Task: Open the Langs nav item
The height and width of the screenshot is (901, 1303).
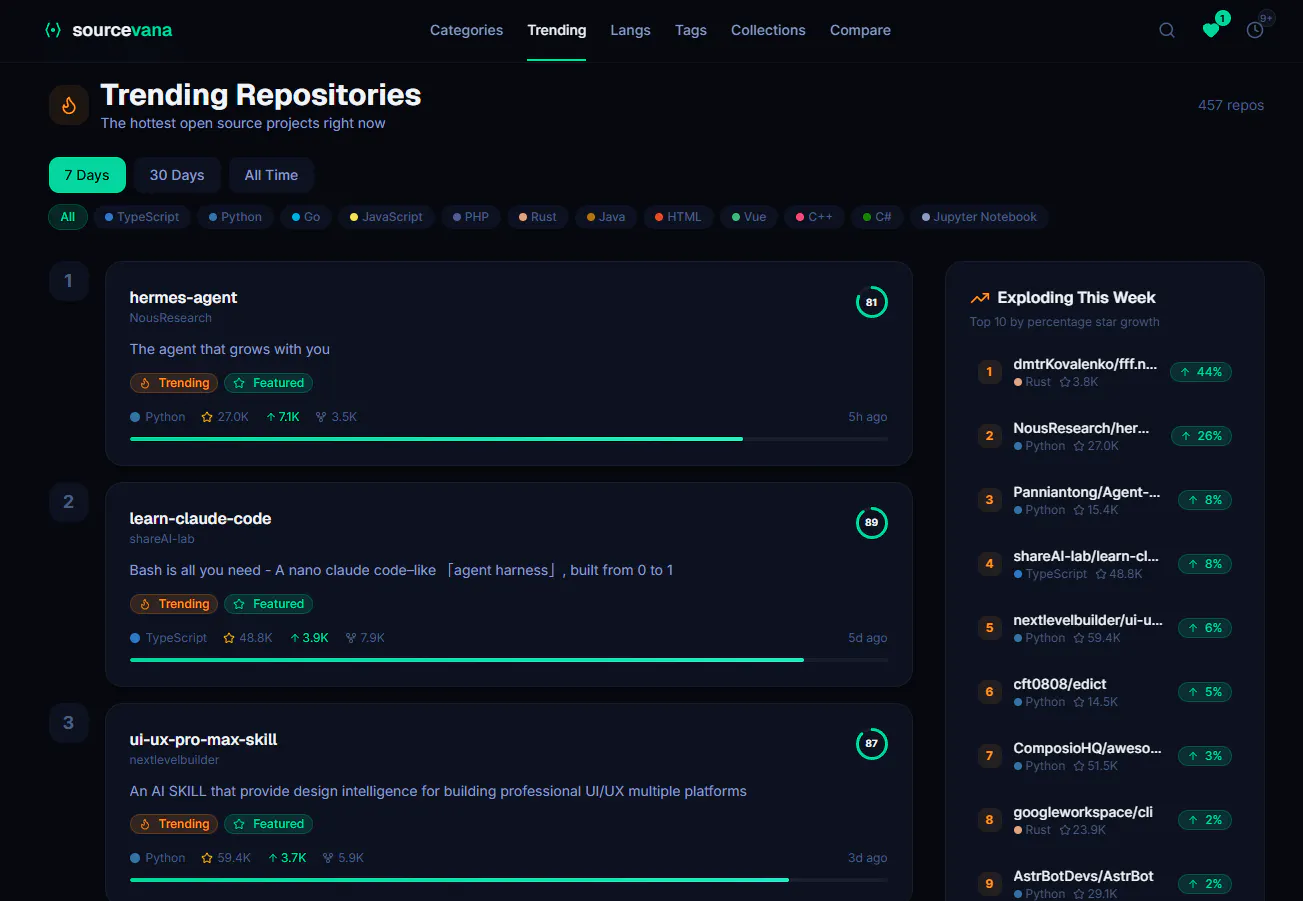Action: click(x=630, y=30)
